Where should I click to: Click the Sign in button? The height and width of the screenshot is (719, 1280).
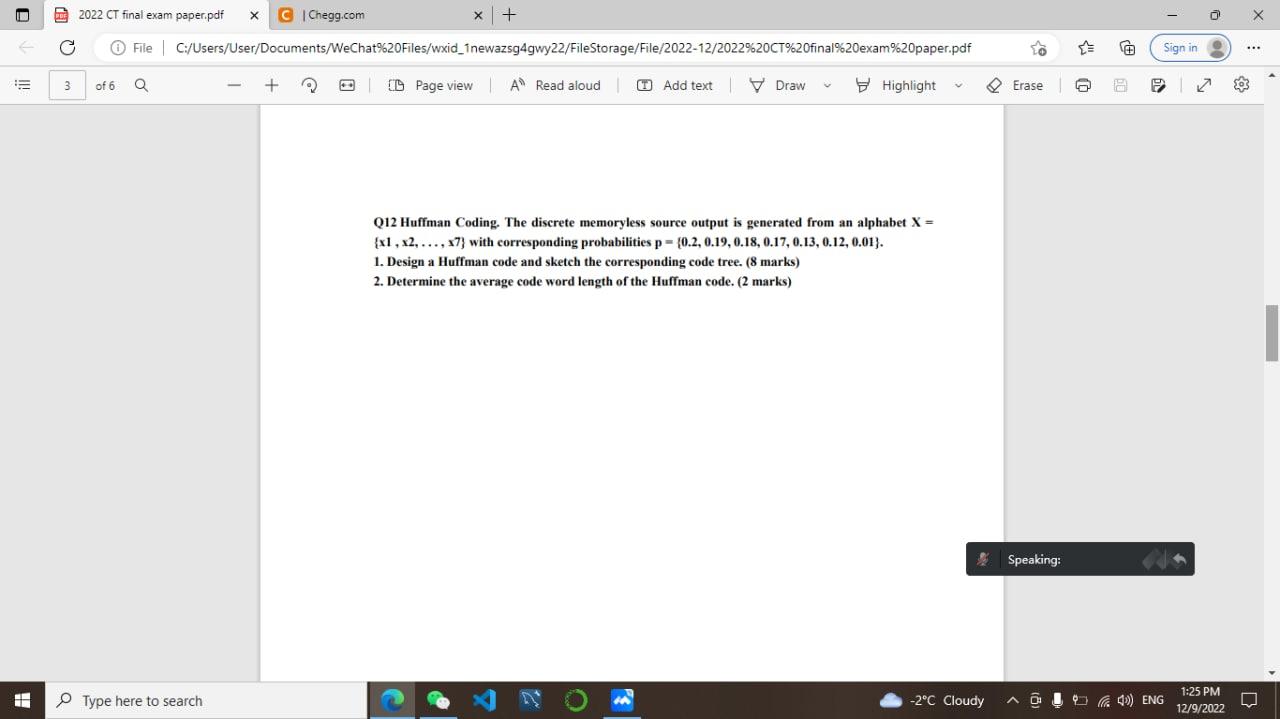[1190, 47]
